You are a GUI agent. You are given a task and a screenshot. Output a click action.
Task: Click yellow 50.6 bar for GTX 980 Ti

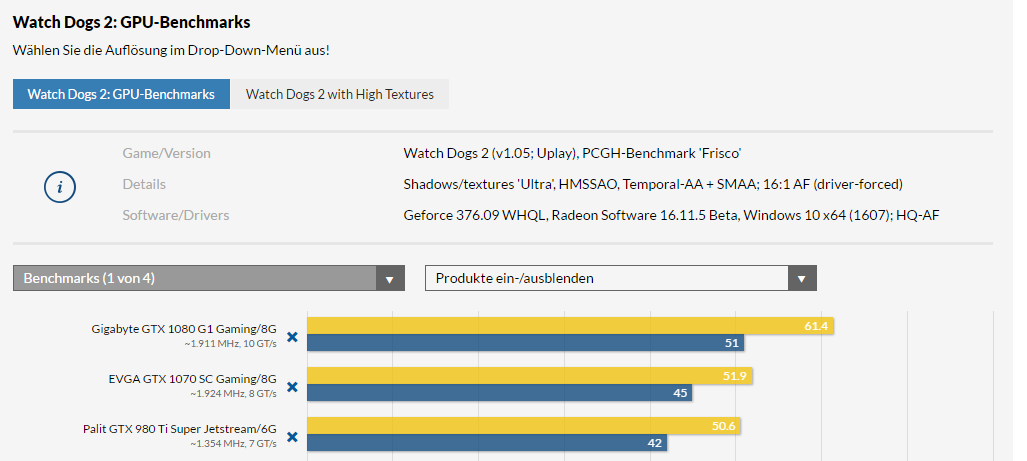point(524,426)
